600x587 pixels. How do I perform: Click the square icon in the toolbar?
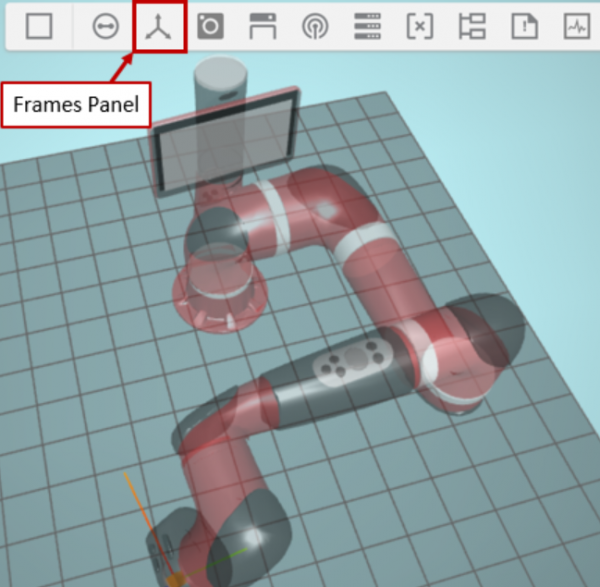39,26
